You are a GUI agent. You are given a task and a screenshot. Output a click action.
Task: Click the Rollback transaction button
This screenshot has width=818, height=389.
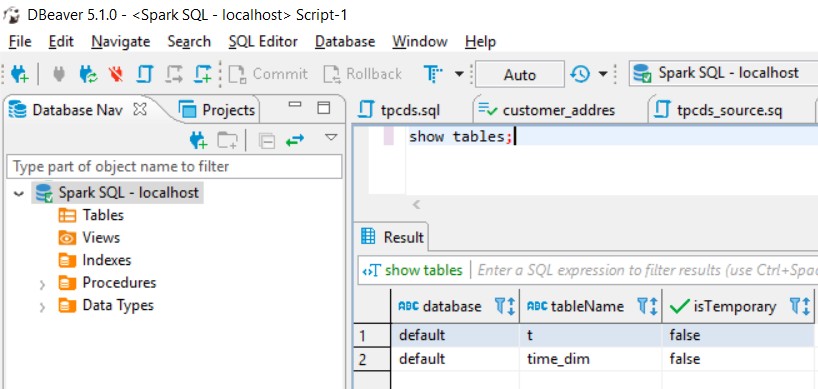point(363,74)
